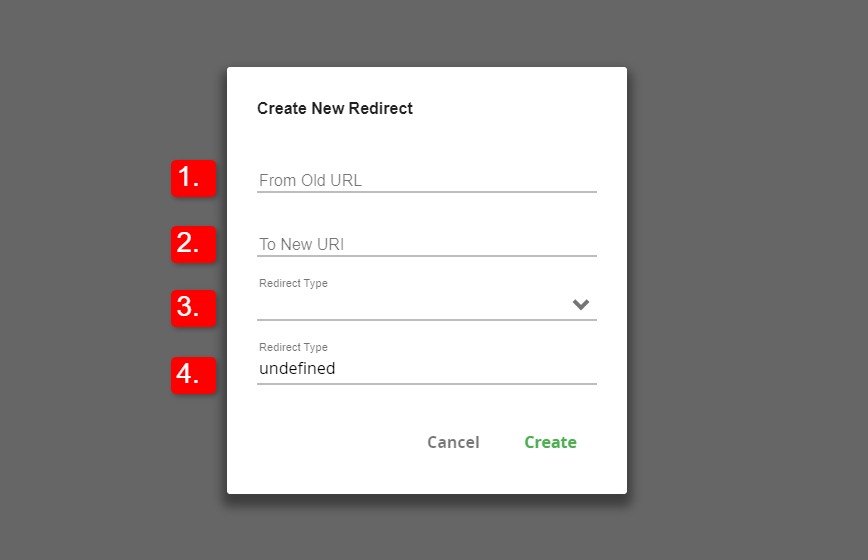Click the down chevron icon in Redirect Type
Image resolution: width=868 pixels, height=560 pixels.
pos(580,304)
